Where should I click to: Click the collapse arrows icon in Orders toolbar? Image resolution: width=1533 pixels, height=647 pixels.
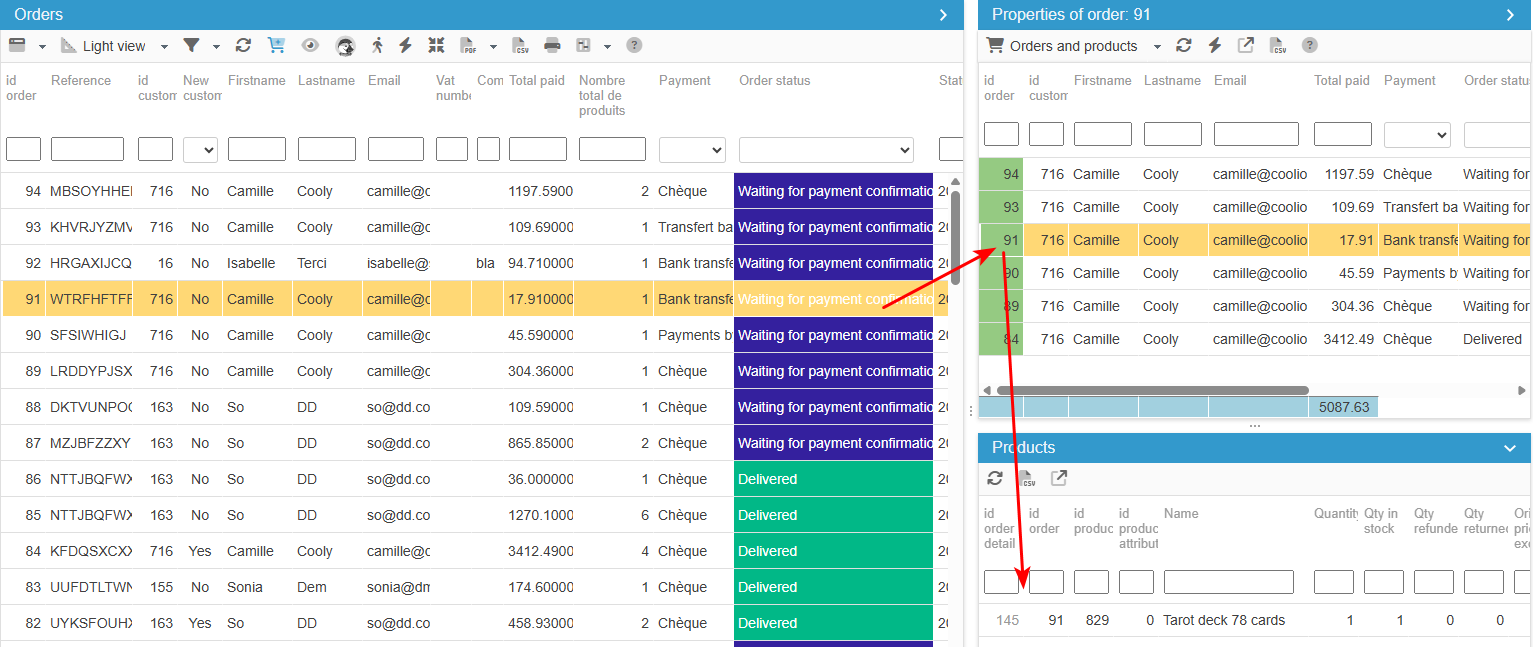coord(436,45)
